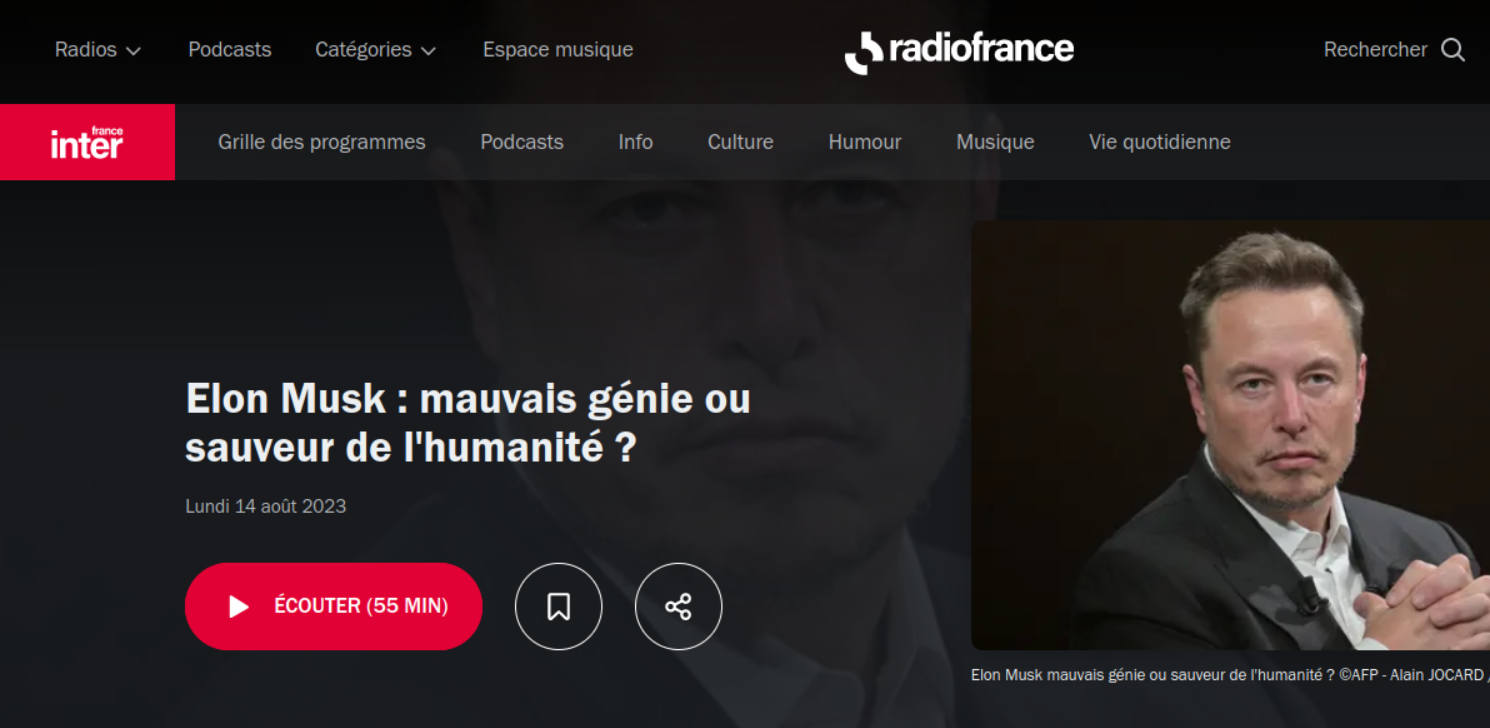This screenshot has width=1490, height=728.
Task: Open search via the magnifier icon
Action: (1453, 50)
